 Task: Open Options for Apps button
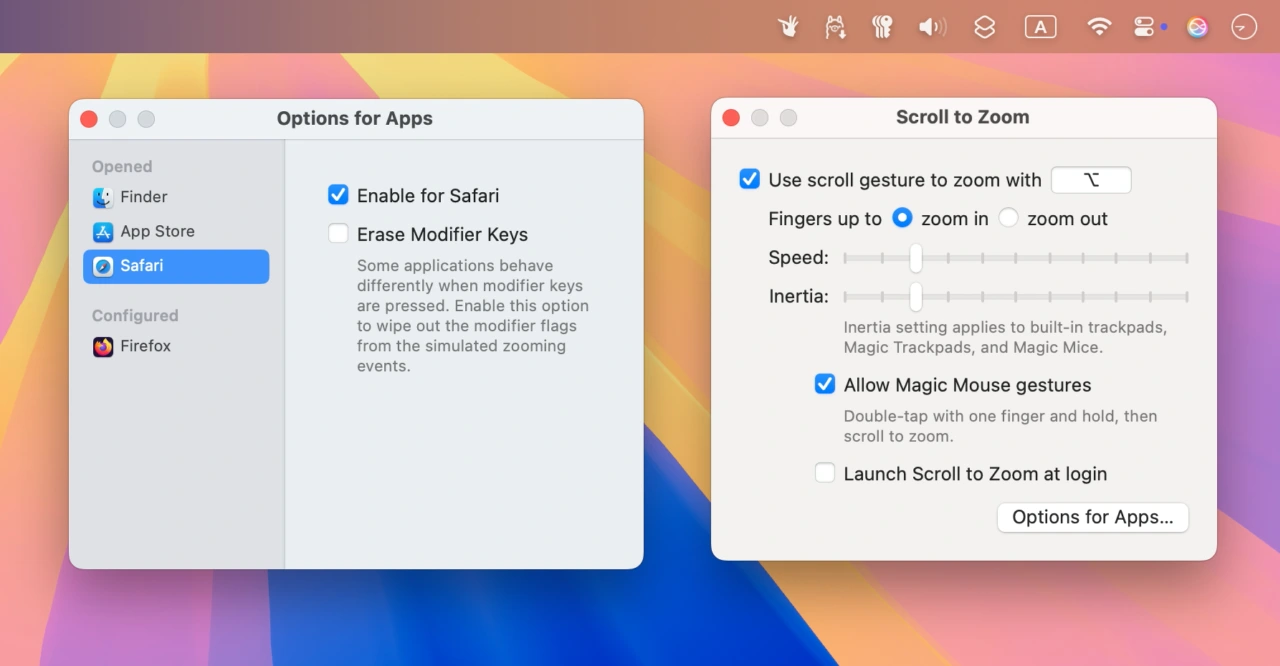(1092, 517)
